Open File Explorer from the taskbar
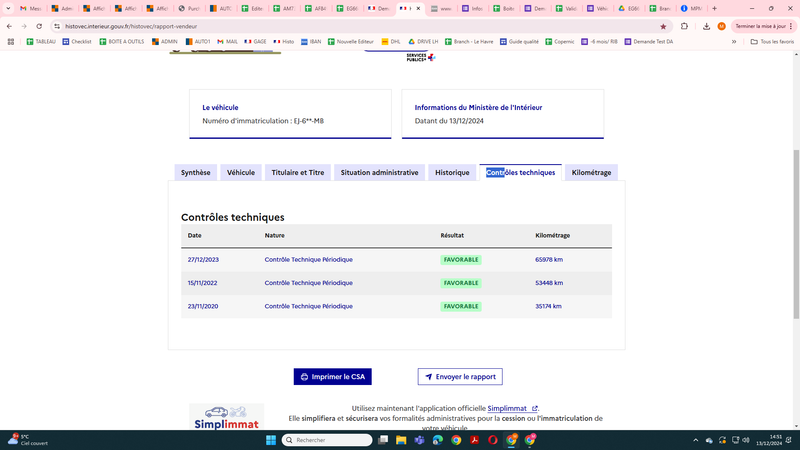800x450 pixels. [x=401, y=440]
